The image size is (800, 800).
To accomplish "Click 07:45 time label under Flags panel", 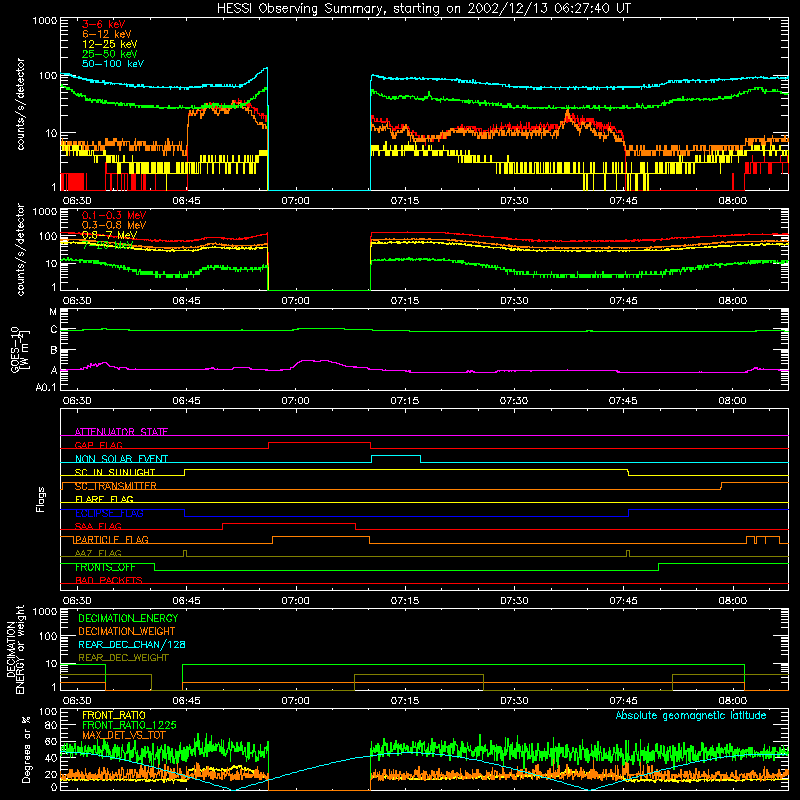I will pos(623,601).
